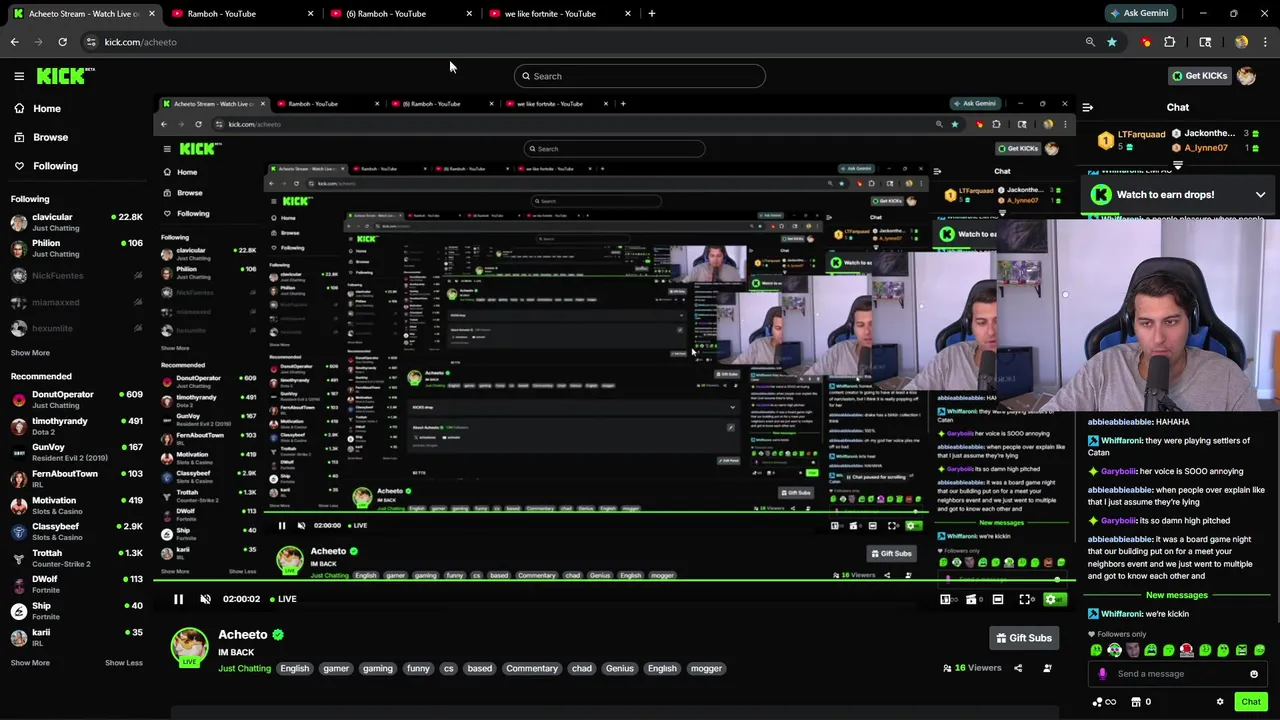This screenshot has width=1280, height=720.
Task: Jump to the LIVE indicator in player
Action: pyautogui.click(x=284, y=599)
